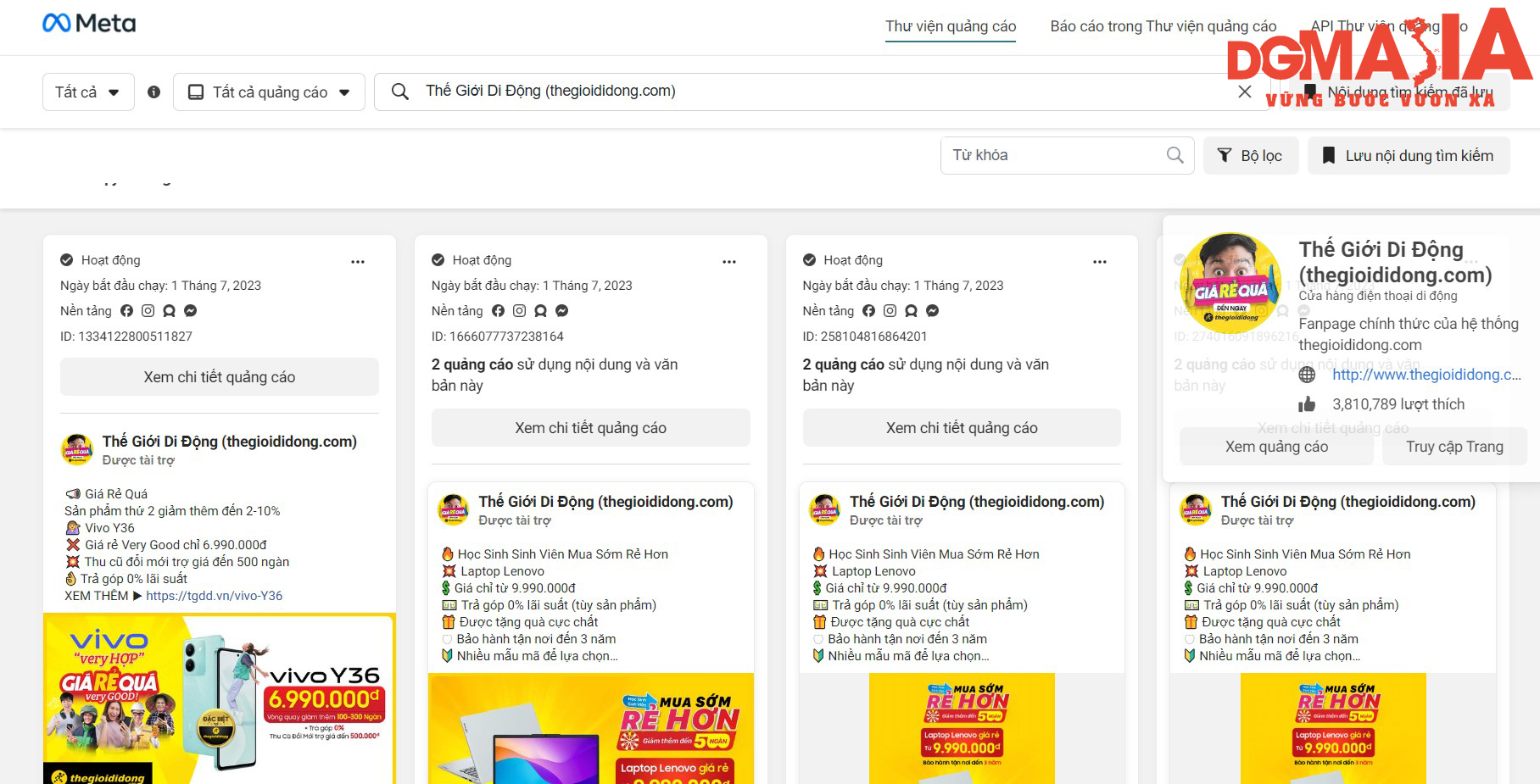Click advertiser avatar on ad 258104818864201 preview

tap(824, 509)
